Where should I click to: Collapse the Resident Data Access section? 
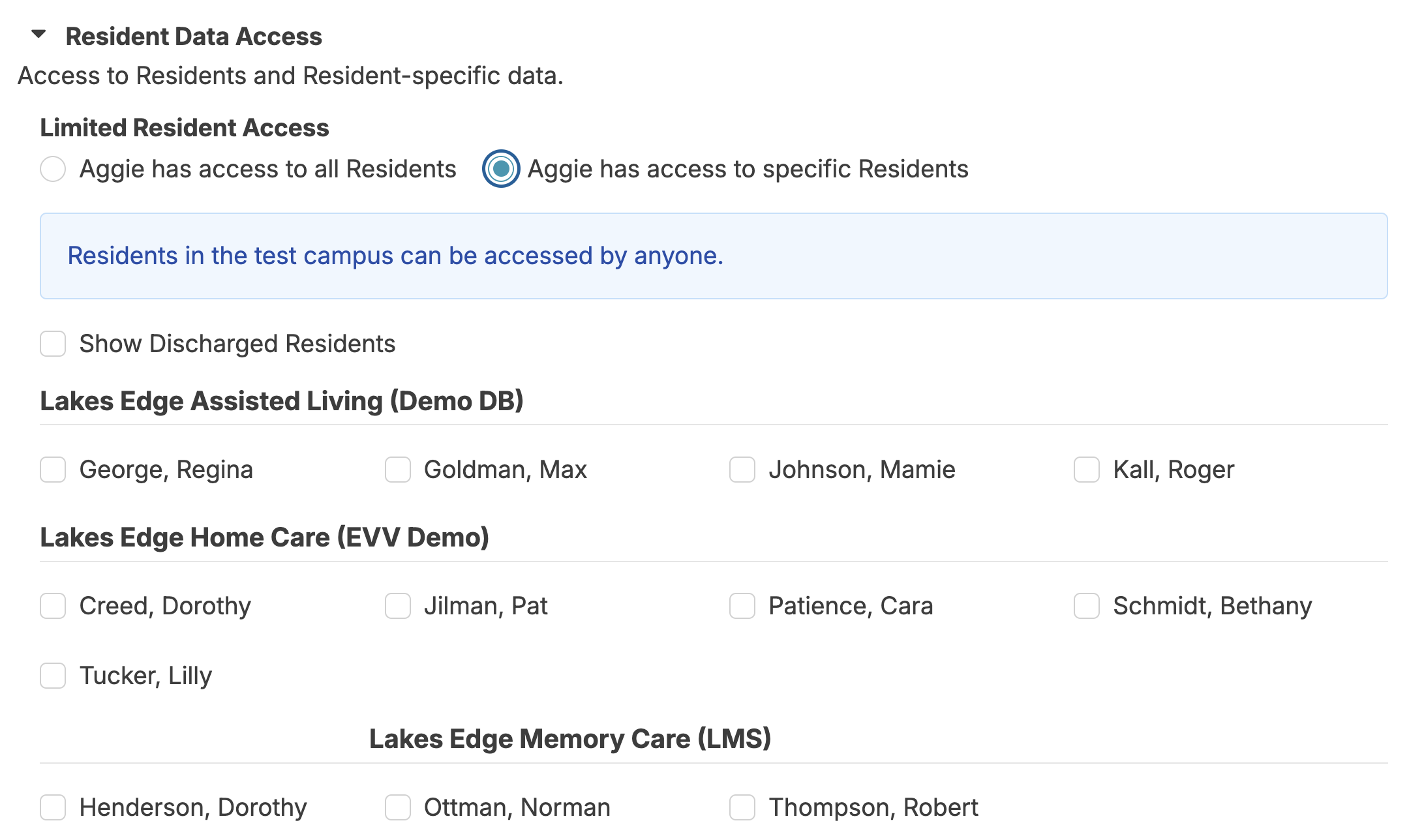(x=39, y=35)
